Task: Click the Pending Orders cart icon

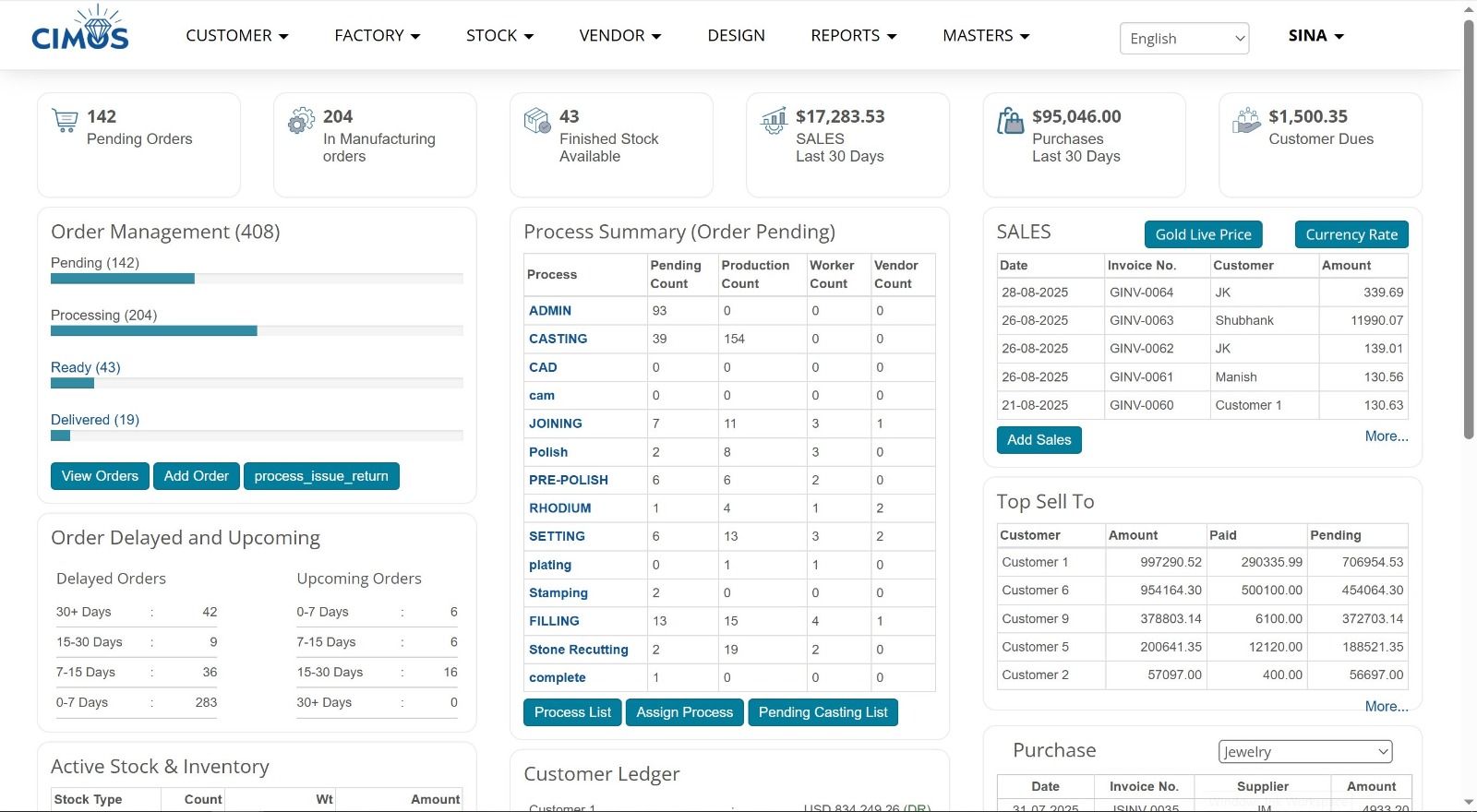Action: coord(66,121)
